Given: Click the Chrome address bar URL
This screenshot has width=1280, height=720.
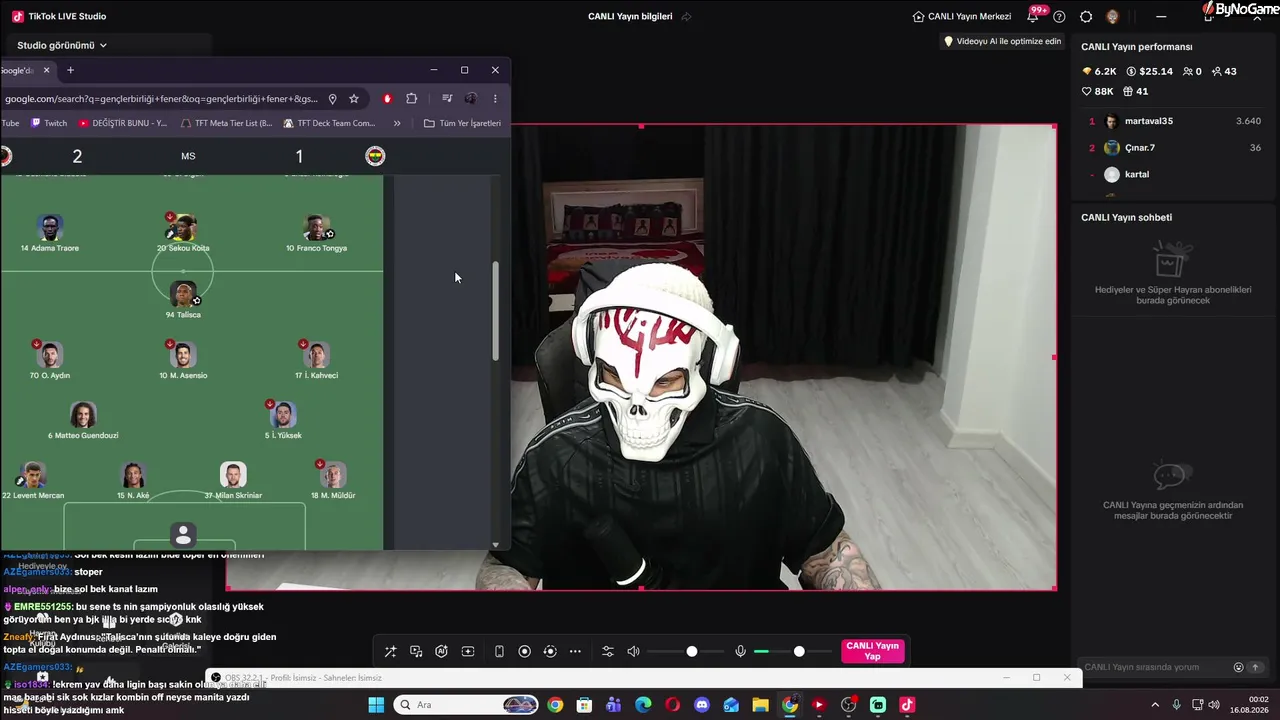Looking at the screenshot, I should [x=161, y=99].
